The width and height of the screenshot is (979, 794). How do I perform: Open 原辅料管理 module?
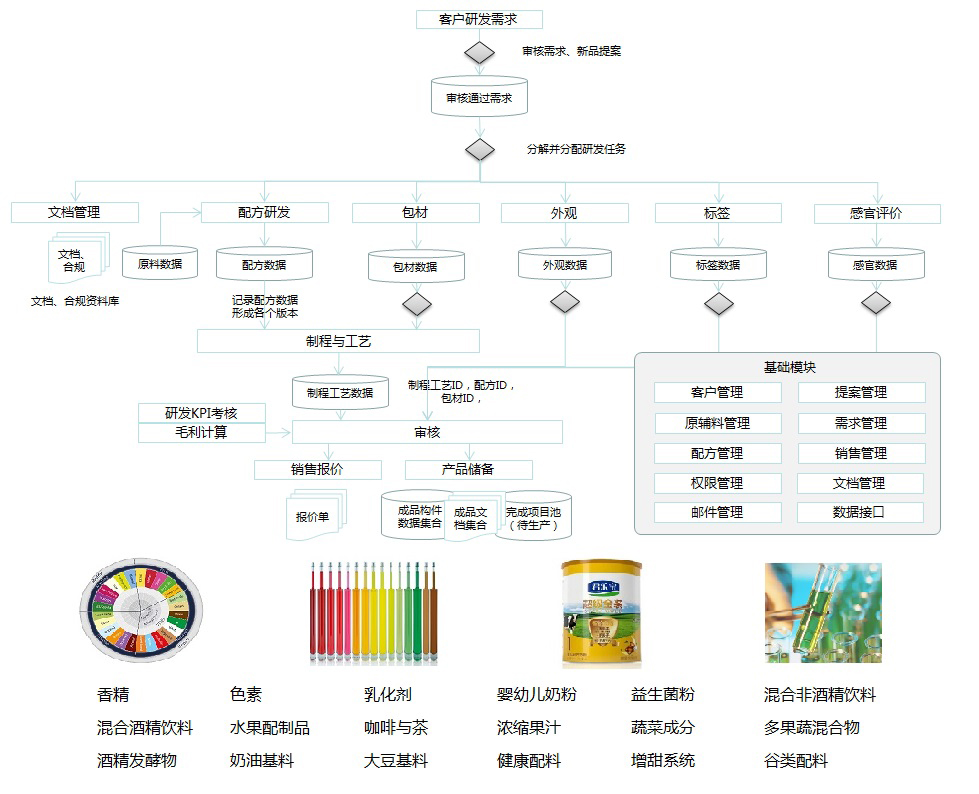718,423
